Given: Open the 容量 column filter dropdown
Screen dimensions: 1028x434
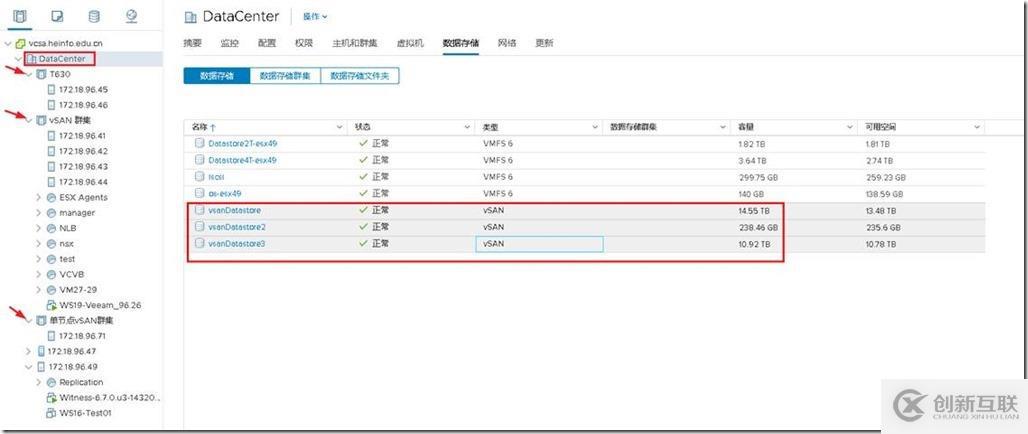Looking at the screenshot, I should [x=850, y=127].
